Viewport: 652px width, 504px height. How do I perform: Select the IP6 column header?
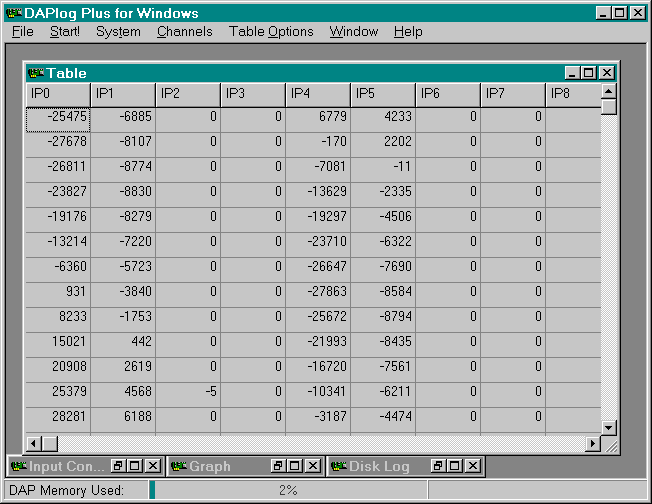[x=448, y=94]
